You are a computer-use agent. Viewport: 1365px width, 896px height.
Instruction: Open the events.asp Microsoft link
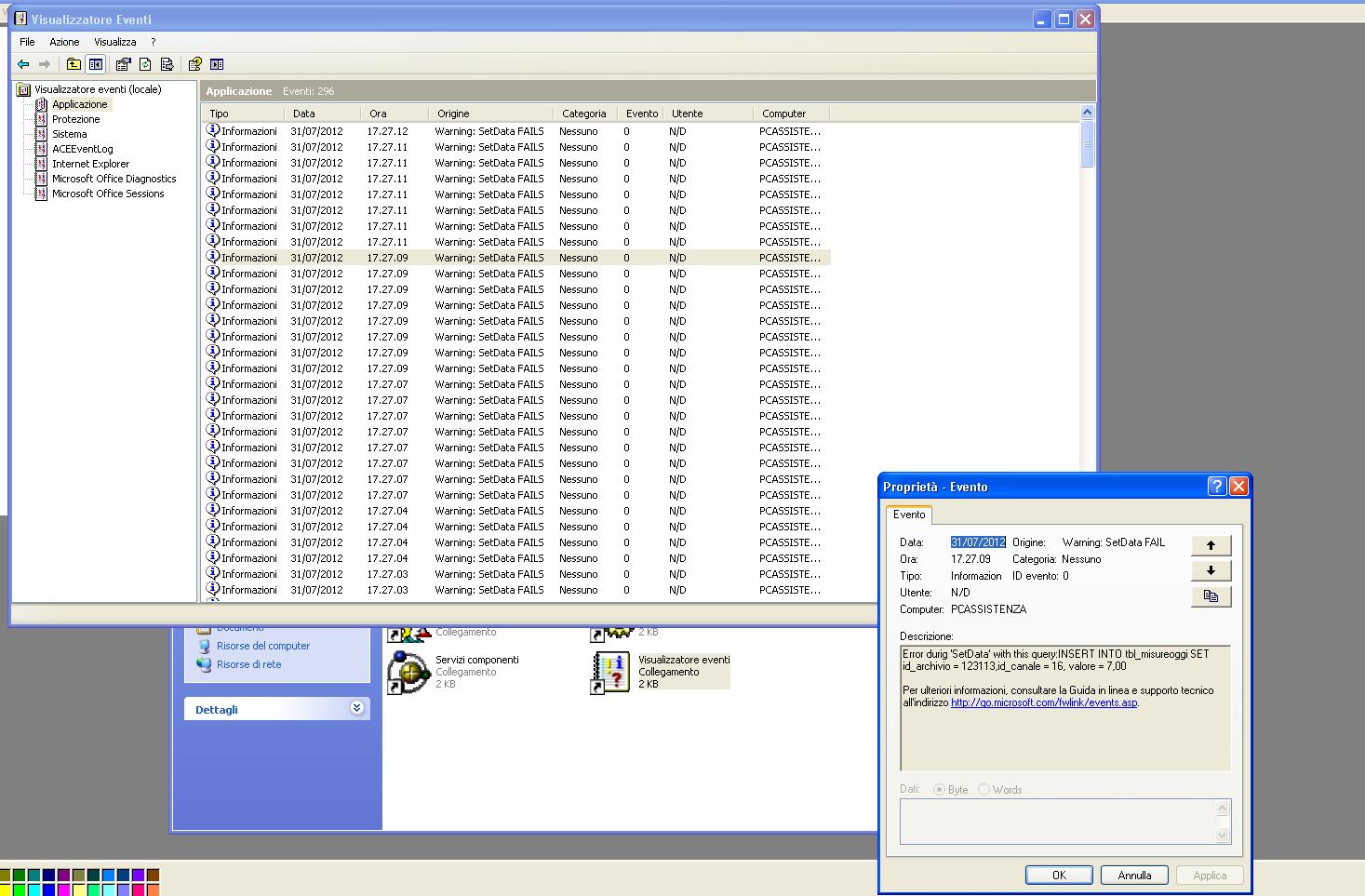(1043, 702)
